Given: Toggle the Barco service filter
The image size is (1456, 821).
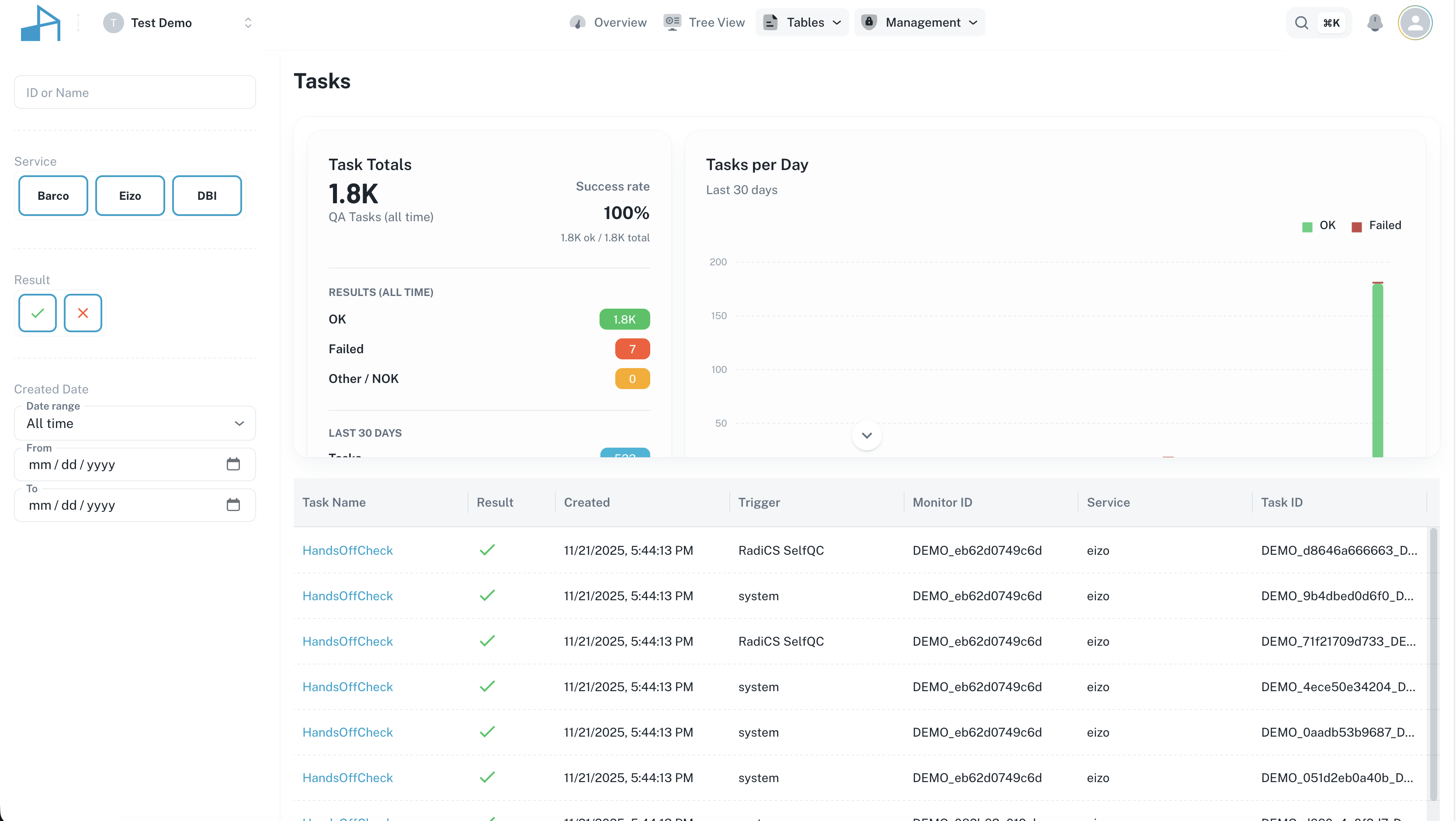Looking at the screenshot, I should (53, 196).
